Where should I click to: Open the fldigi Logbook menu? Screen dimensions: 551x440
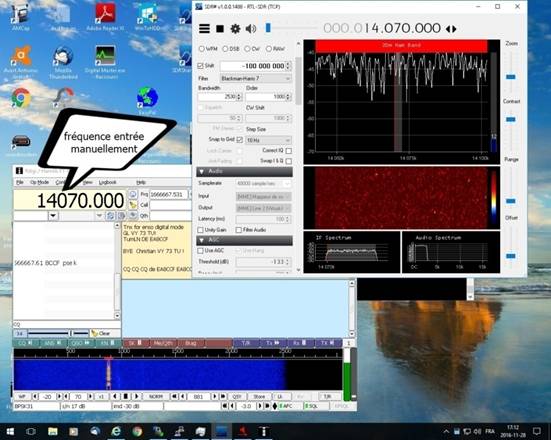click(x=108, y=182)
